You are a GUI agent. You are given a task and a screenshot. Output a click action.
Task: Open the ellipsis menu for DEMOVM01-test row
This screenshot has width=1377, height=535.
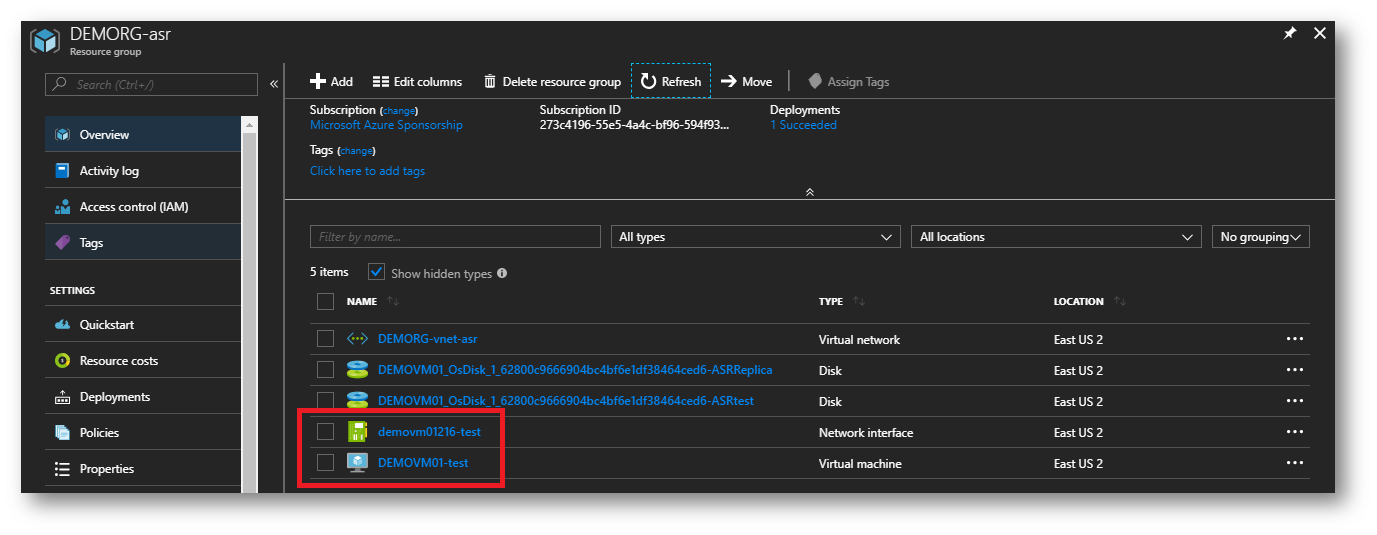[1295, 463]
